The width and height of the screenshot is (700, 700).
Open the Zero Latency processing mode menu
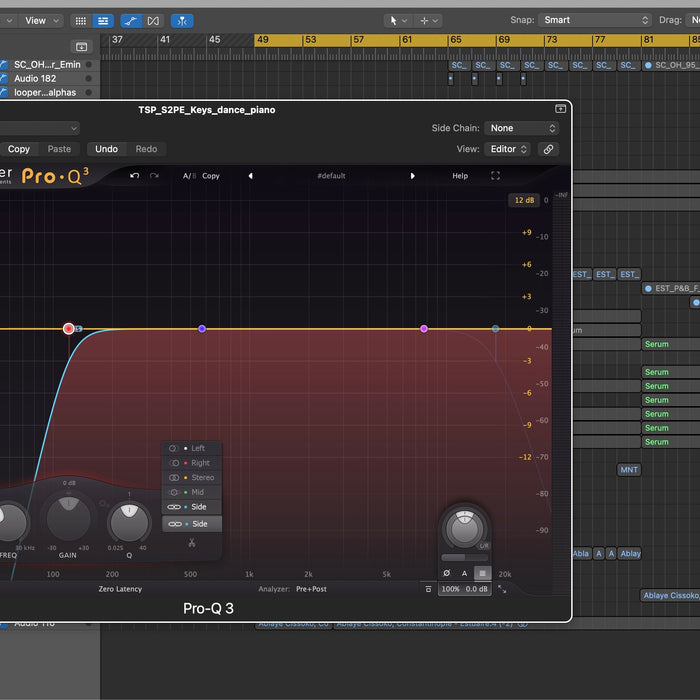coord(120,589)
